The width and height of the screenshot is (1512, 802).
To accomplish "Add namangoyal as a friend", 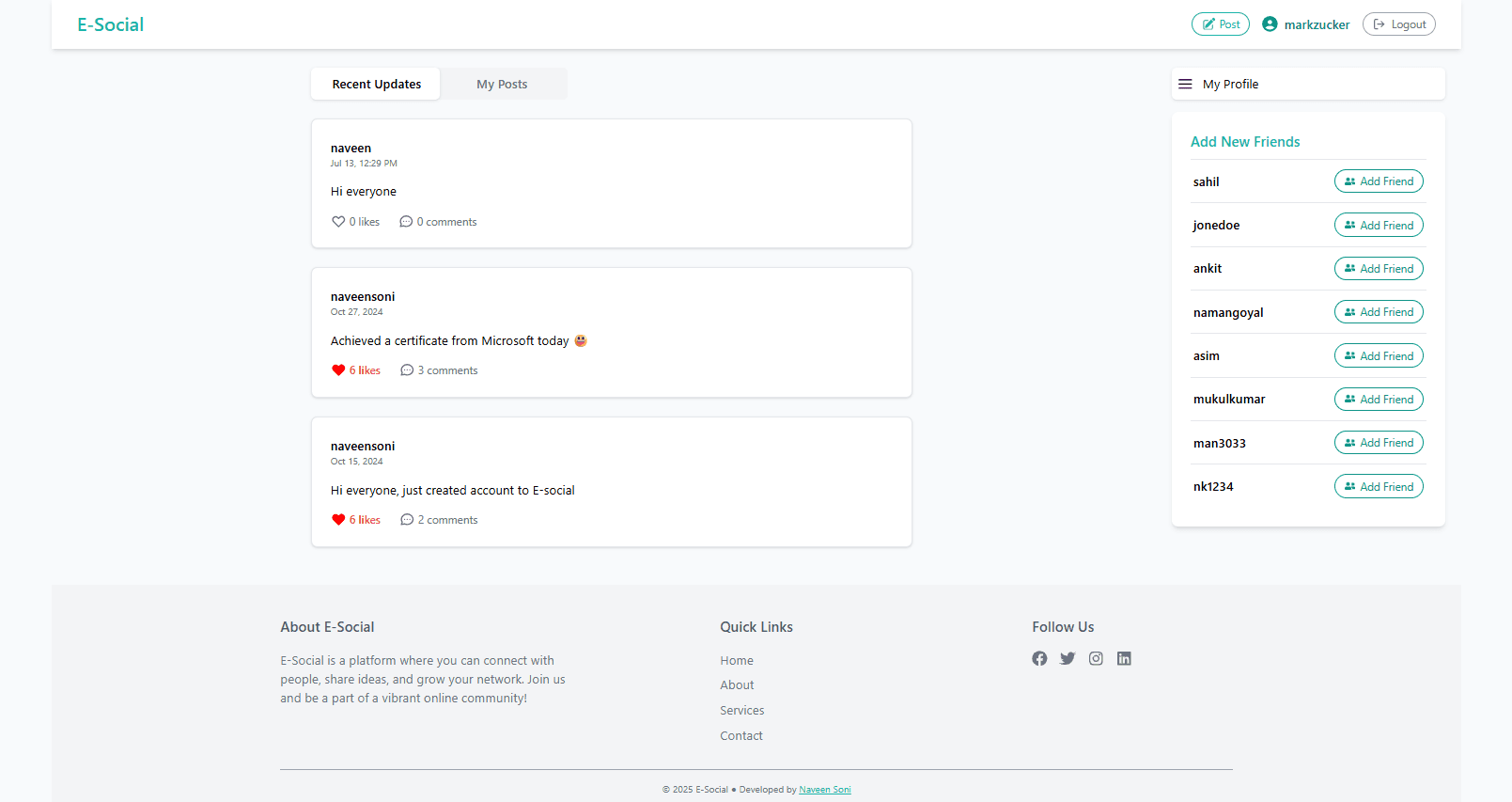I will [x=1379, y=312].
